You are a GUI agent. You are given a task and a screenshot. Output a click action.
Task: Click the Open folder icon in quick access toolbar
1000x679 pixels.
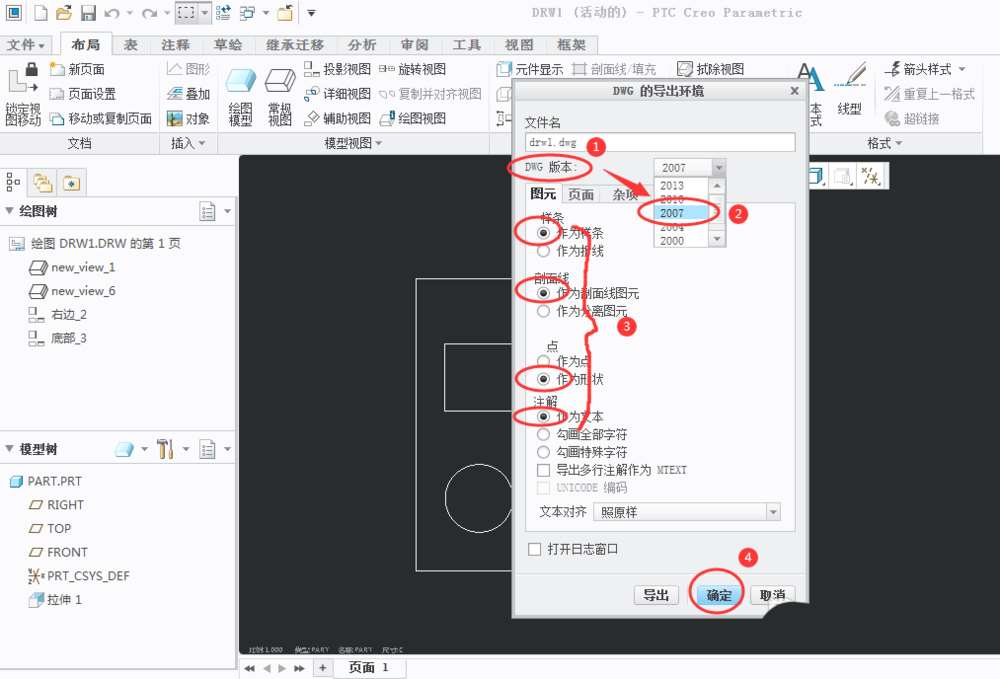(64, 12)
